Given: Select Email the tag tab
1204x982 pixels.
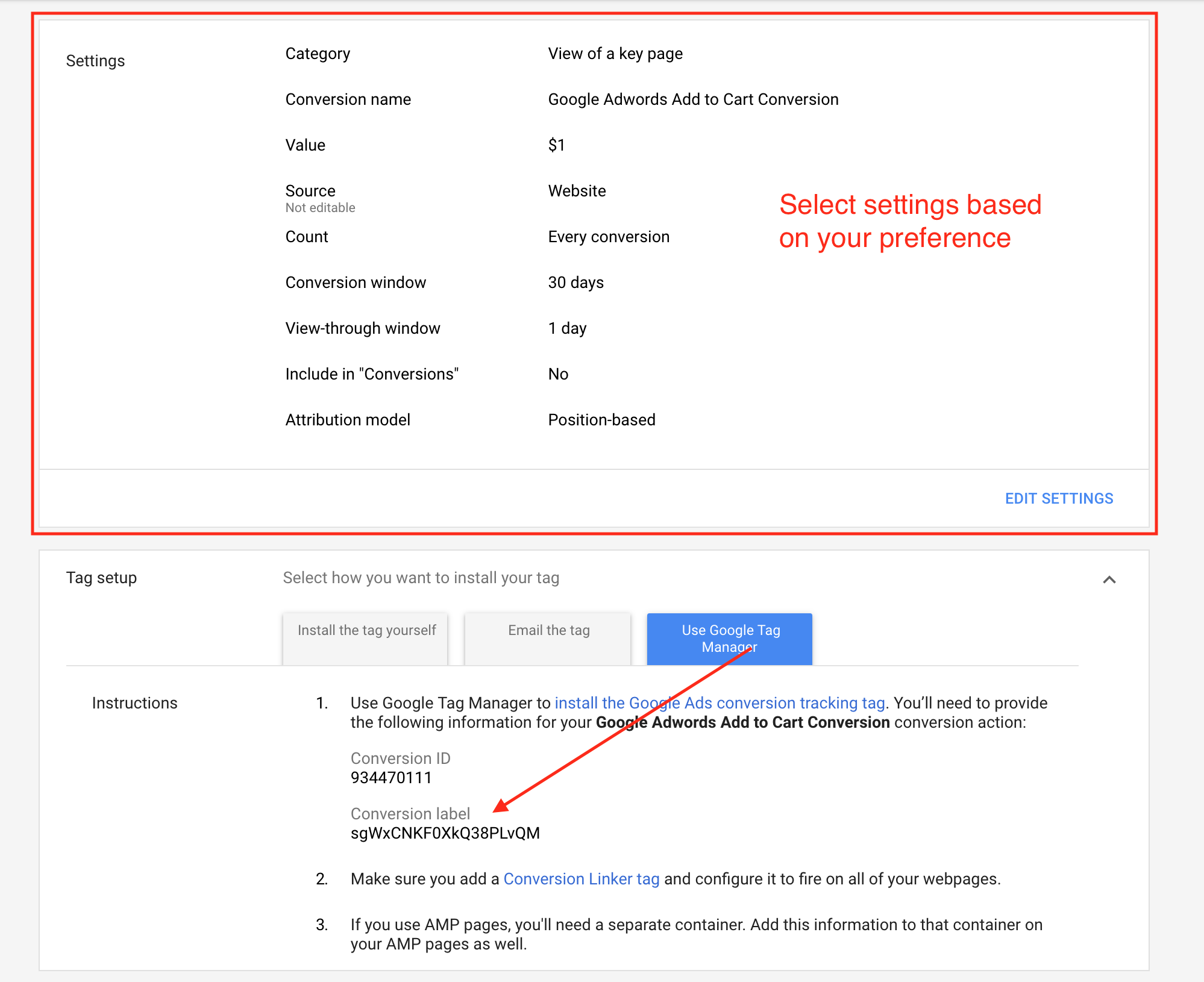Looking at the screenshot, I should (x=548, y=638).
